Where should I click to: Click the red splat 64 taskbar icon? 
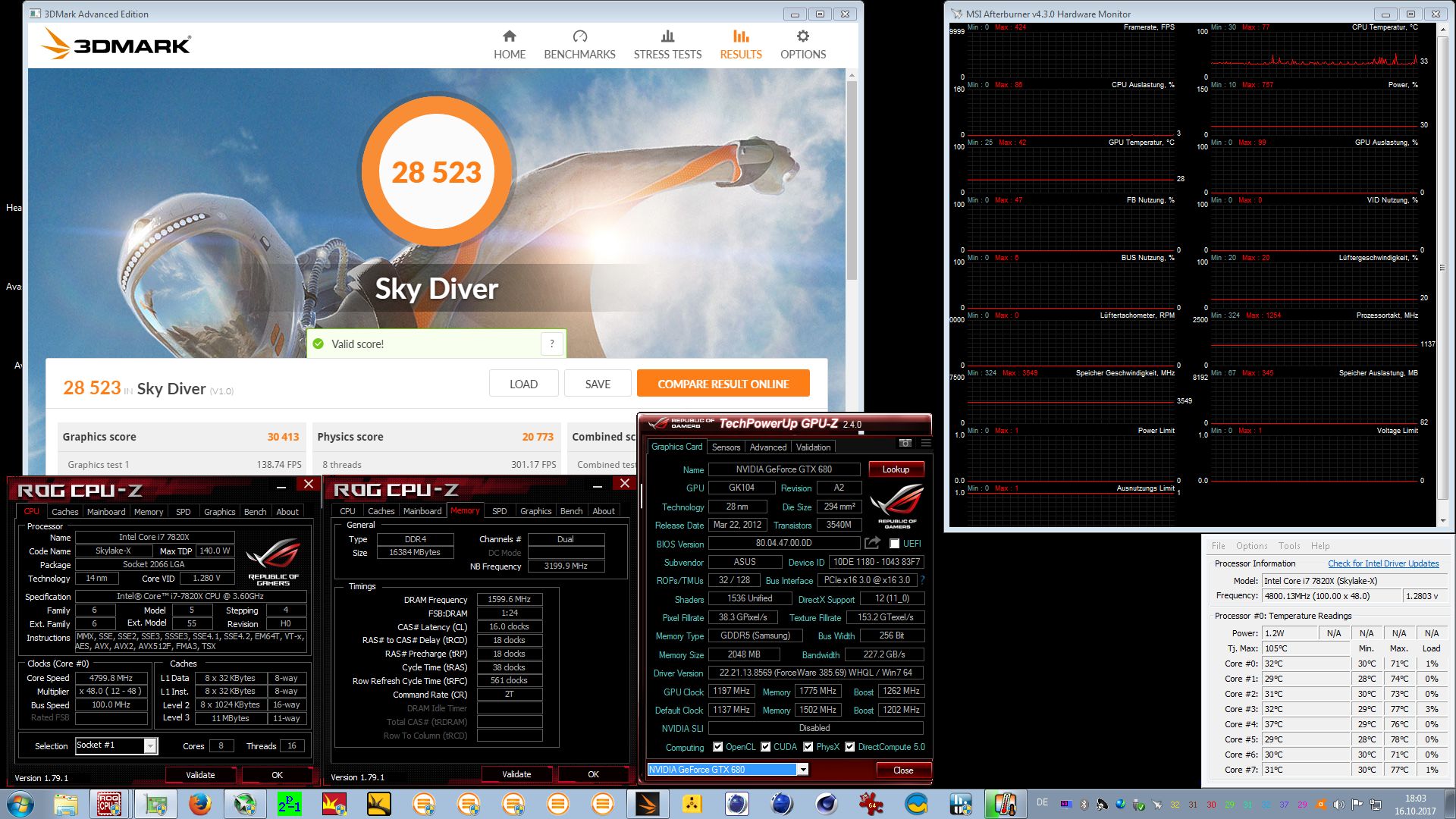871,804
